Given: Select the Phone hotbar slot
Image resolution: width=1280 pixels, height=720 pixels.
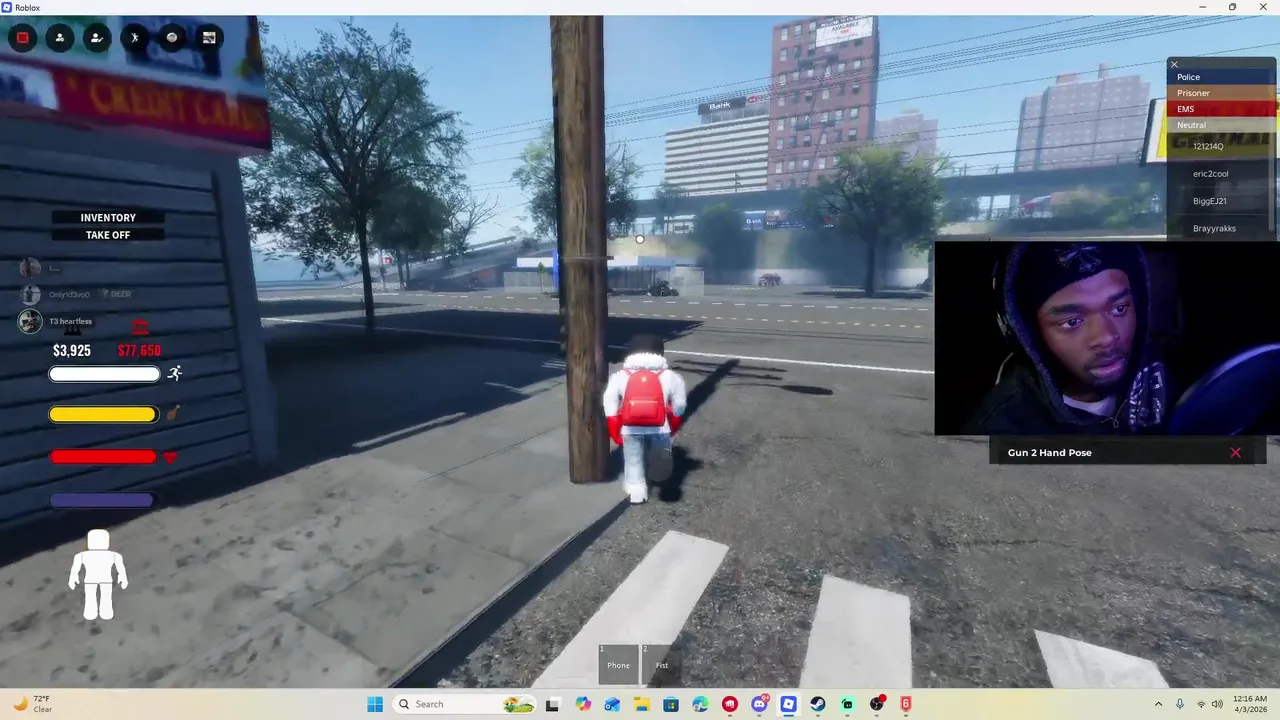Looking at the screenshot, I should [618, 665].
